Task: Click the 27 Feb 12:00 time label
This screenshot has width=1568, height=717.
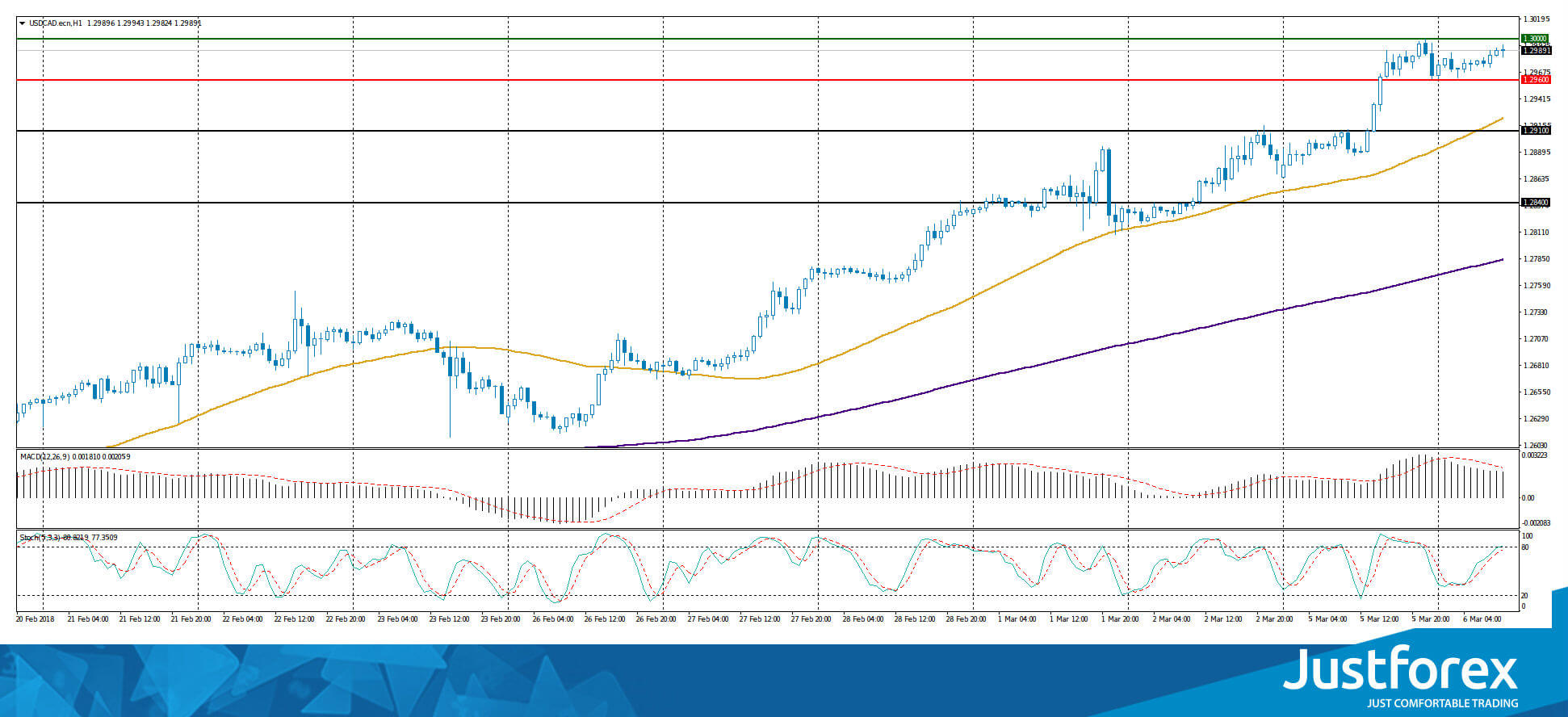Action: pos(760,619)
